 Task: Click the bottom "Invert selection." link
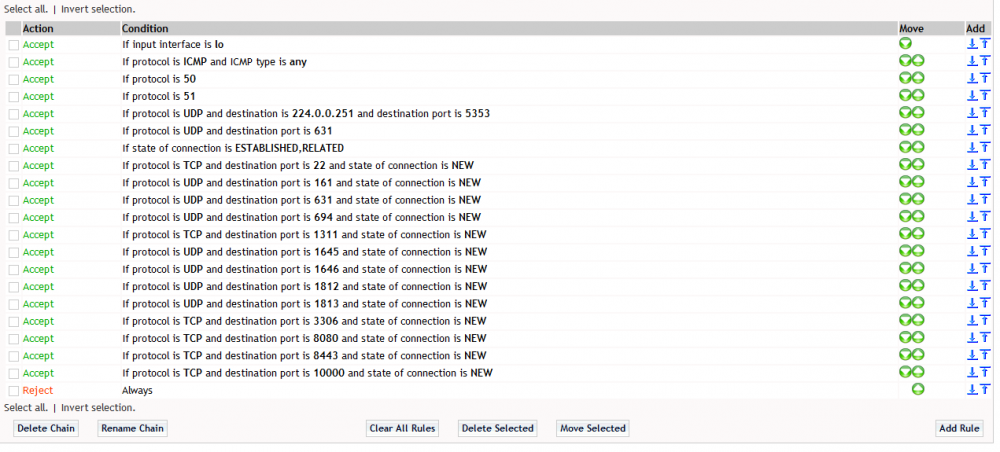coord(98,407)
